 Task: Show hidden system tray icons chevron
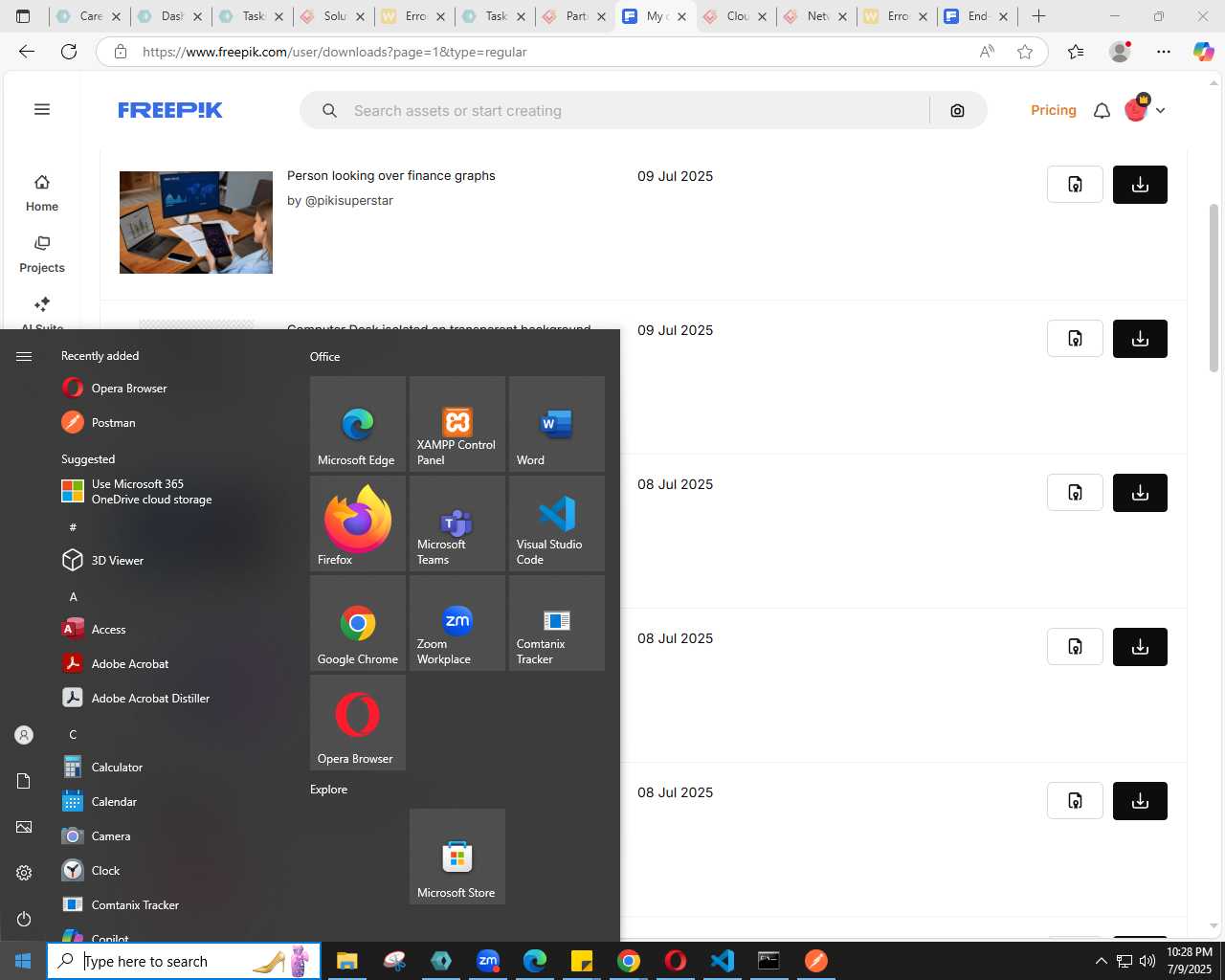[1101, 961]
